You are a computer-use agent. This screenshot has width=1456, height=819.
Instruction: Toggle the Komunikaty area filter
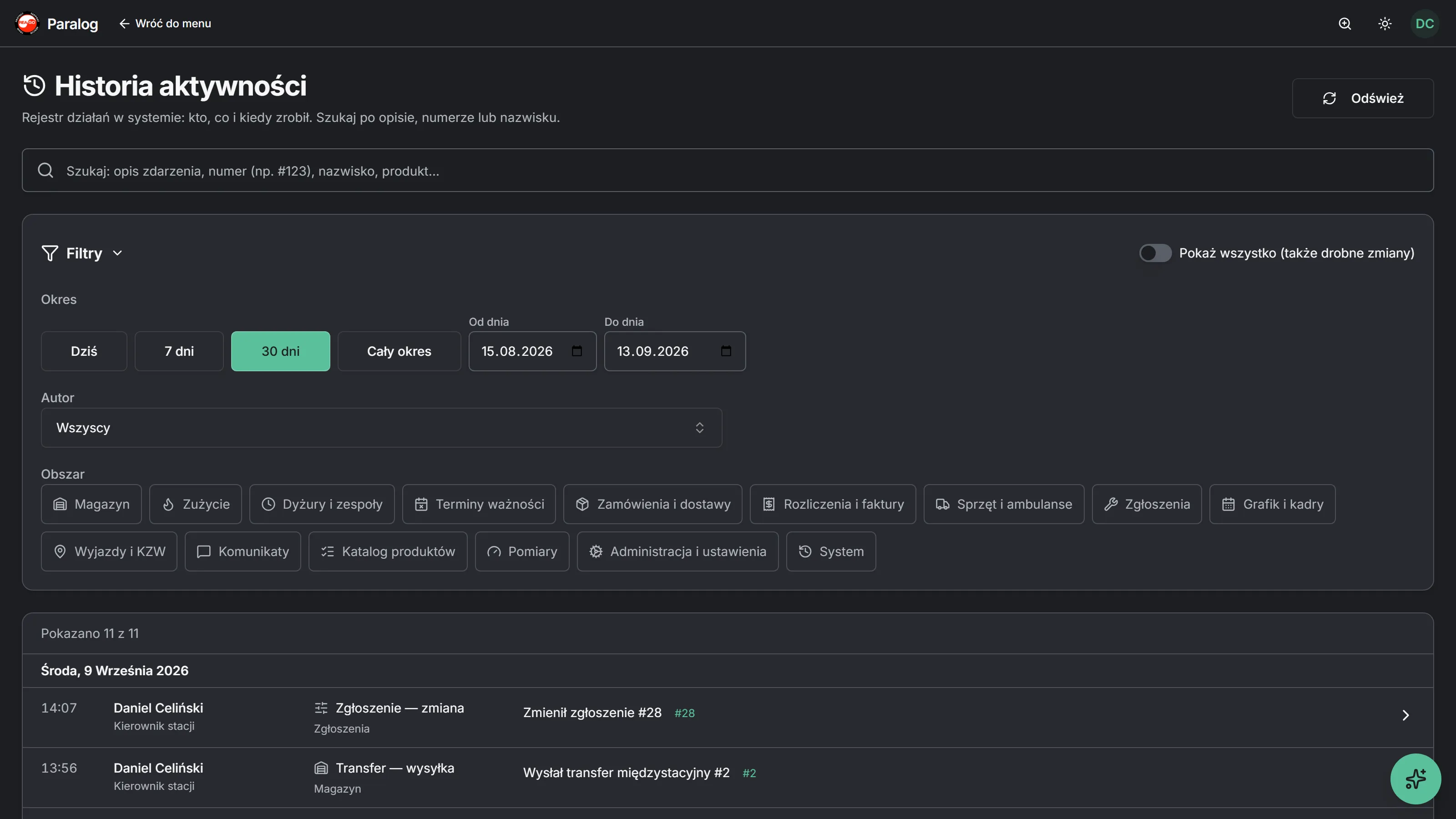(x=243, y=551)
